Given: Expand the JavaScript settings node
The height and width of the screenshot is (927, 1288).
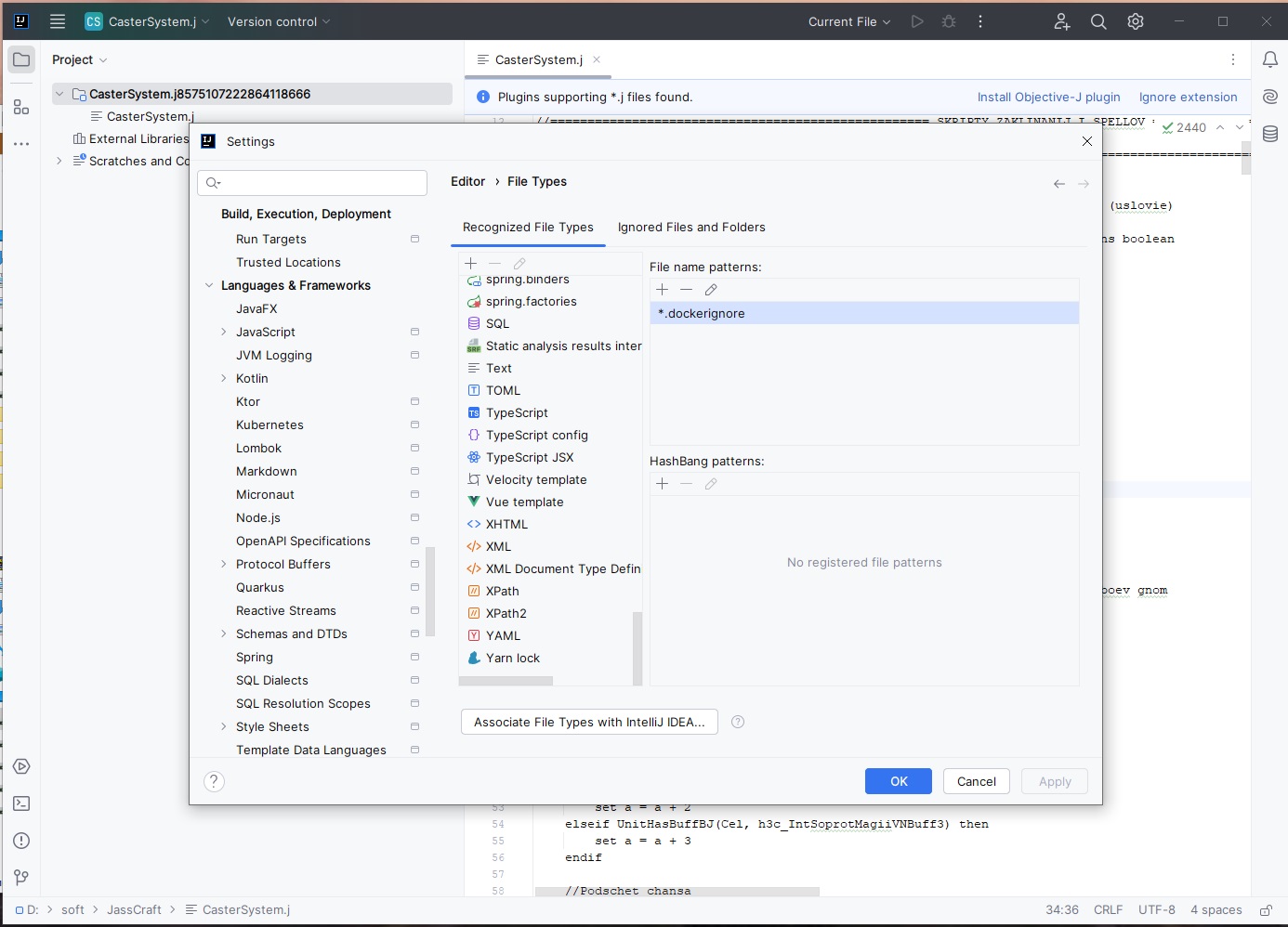Looking at the screenshot, I should (x=223, y=332).
